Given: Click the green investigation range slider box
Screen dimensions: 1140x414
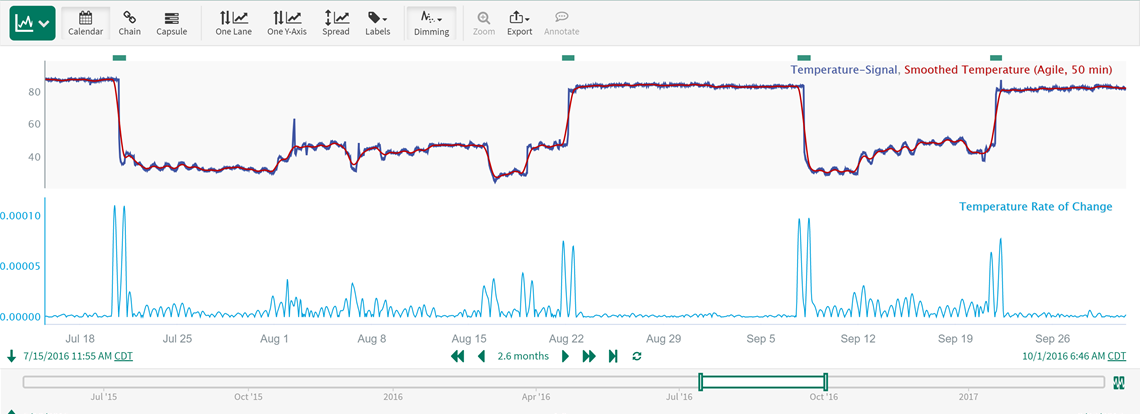Looking at the screenshot, I should [x=763, y=381].
